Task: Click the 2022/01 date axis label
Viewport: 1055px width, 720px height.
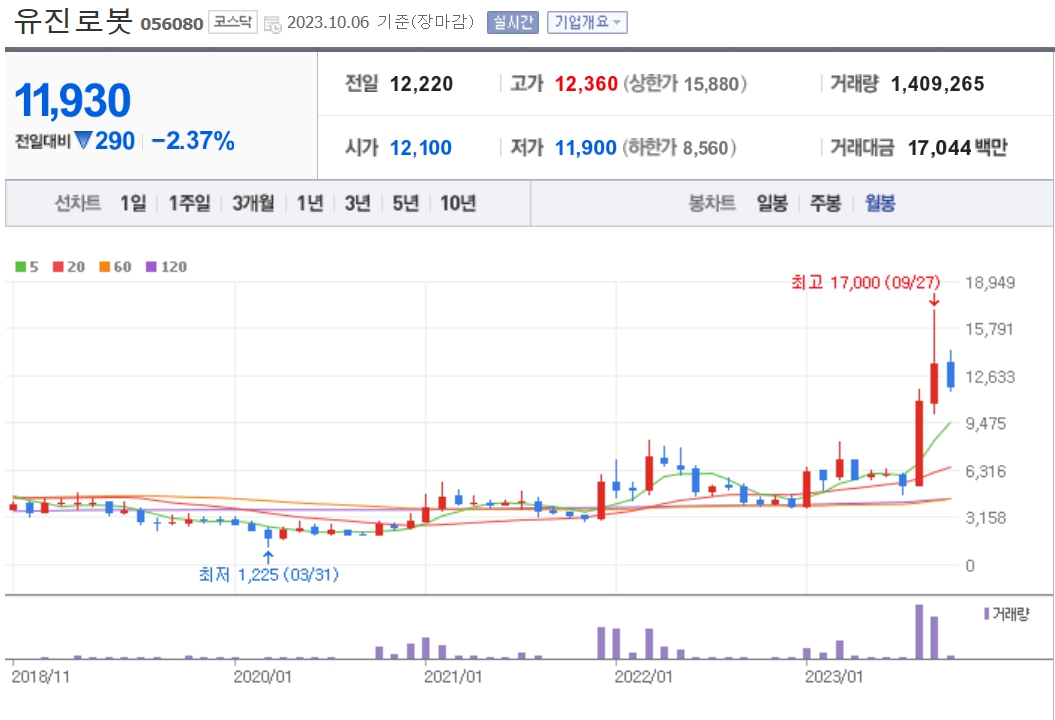Action: [x=643, y=677]
